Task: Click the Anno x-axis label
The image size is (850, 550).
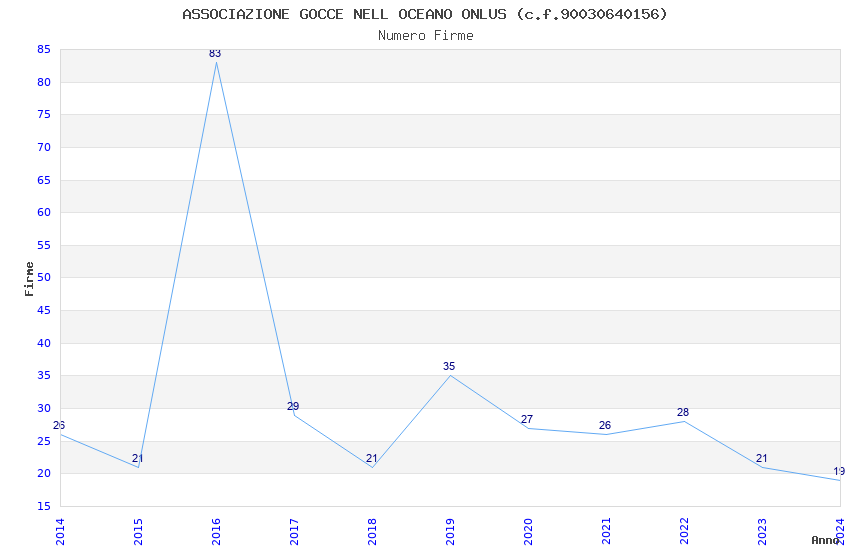Action: (x=825, y=540)
